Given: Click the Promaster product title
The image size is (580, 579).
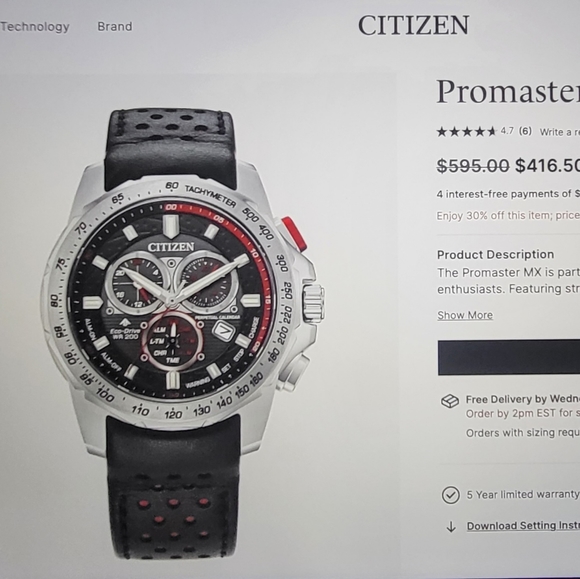Looking at the screenshot, I should (508, 92).
